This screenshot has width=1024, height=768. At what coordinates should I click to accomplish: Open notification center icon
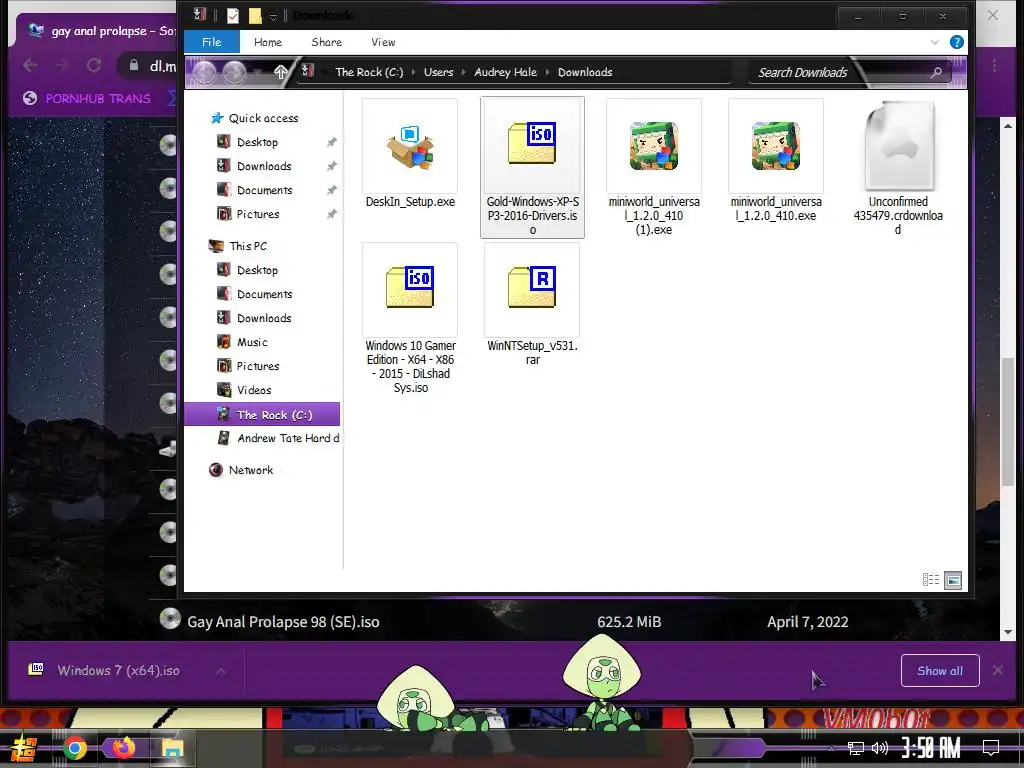[991, 748]
